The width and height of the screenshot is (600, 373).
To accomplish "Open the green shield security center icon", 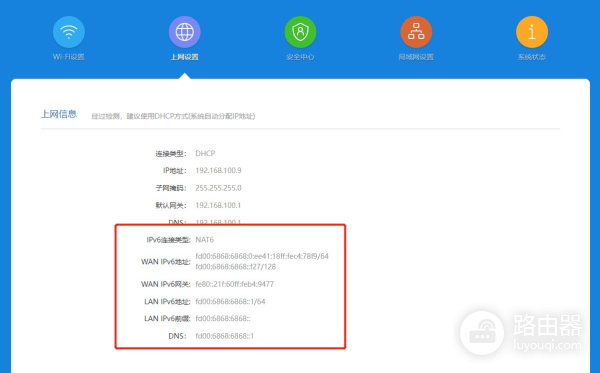I will (300, 32).
